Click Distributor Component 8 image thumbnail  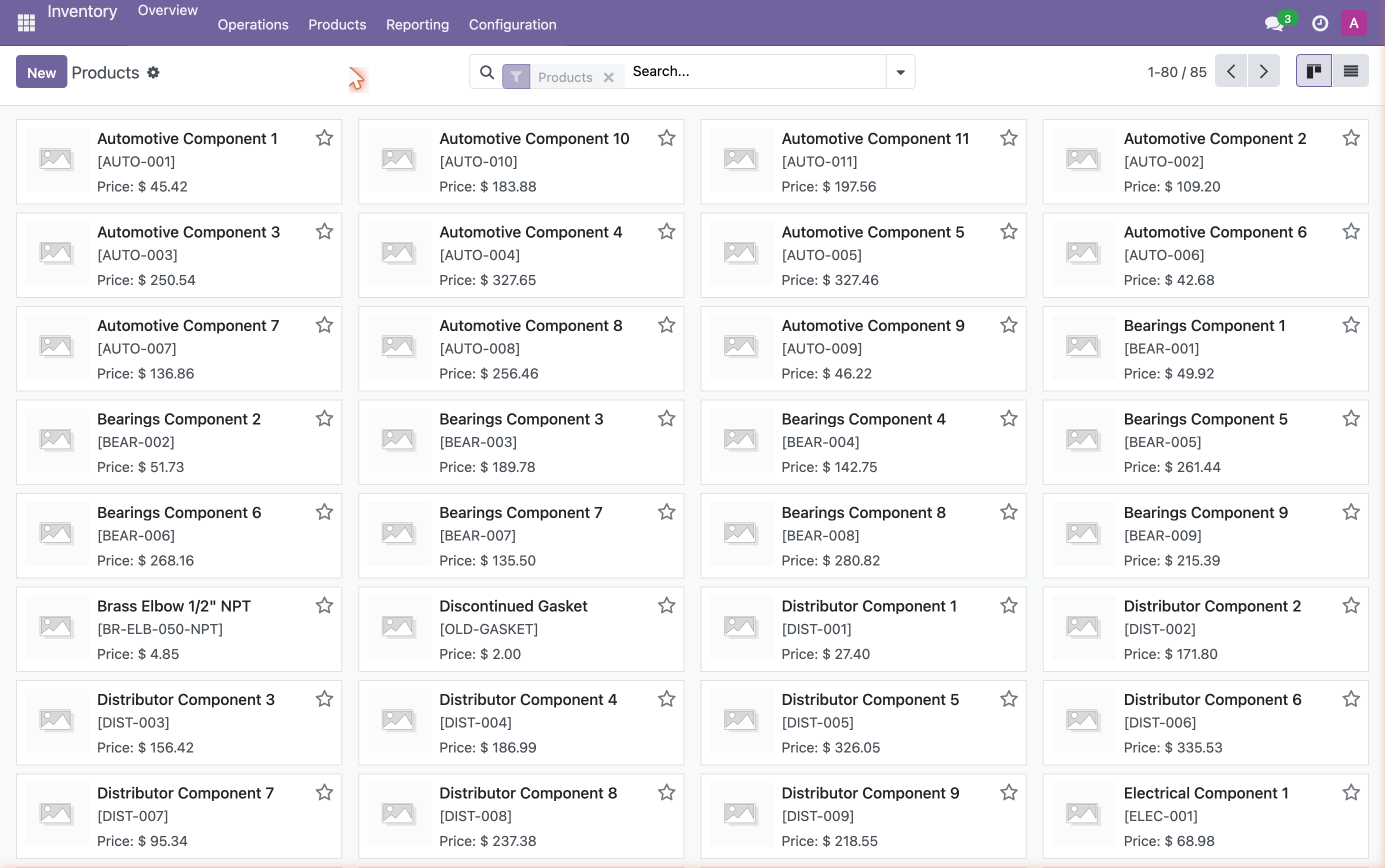[x=398, y=814]
